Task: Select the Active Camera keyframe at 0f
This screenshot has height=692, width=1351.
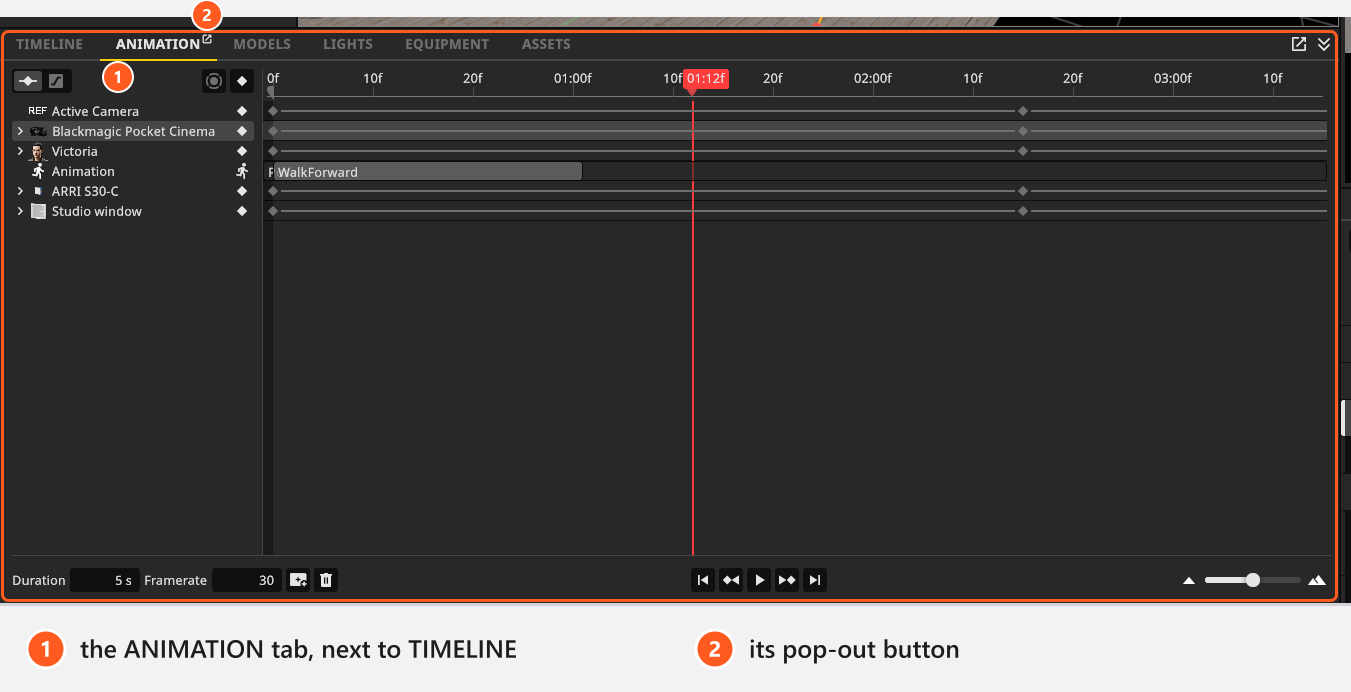Action: [273, 111]
